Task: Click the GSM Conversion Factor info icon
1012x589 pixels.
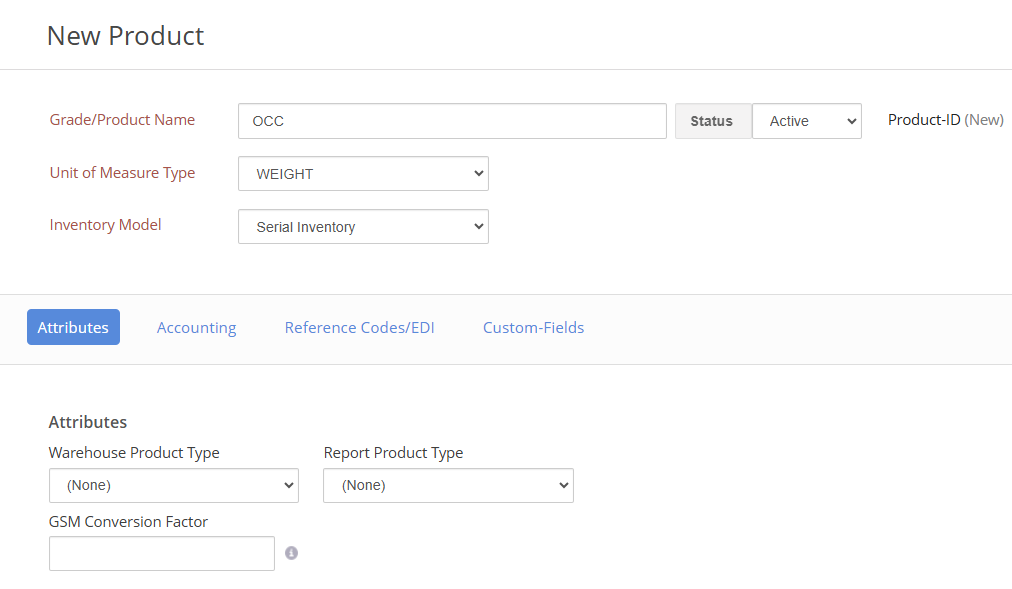Action: pyautogui.click(x=291, y=553)
